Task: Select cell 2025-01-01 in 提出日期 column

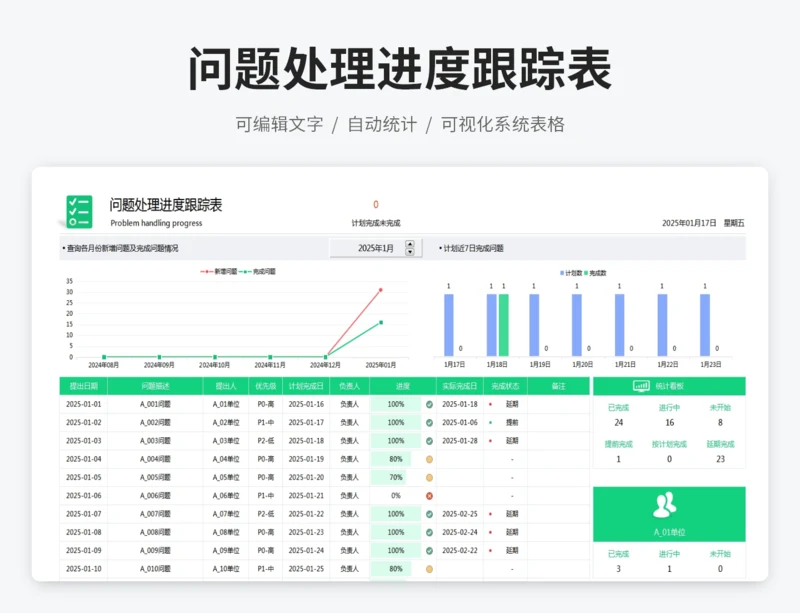Action: (84, 404)
